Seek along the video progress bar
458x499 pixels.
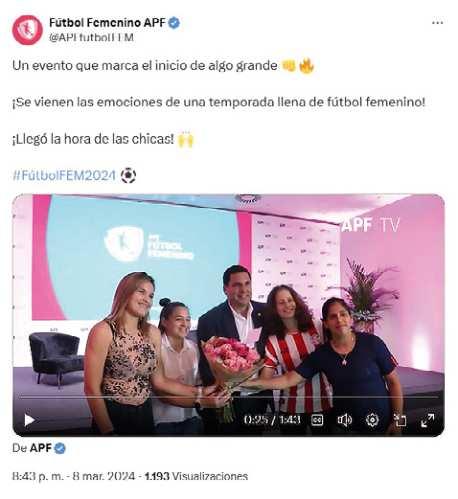pos(228,397)
